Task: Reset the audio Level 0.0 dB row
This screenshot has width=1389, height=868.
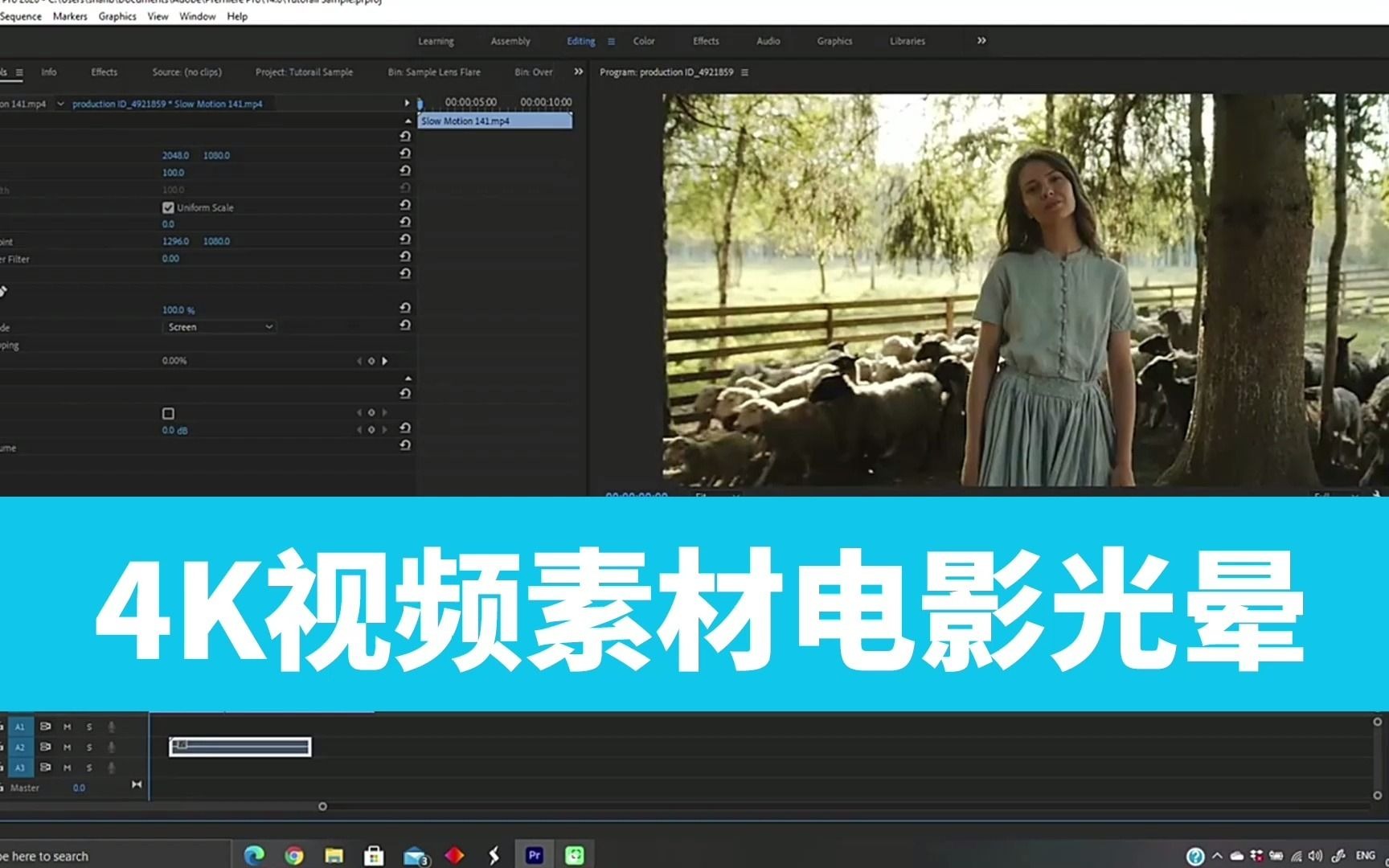Action: [x=405, y=428]
